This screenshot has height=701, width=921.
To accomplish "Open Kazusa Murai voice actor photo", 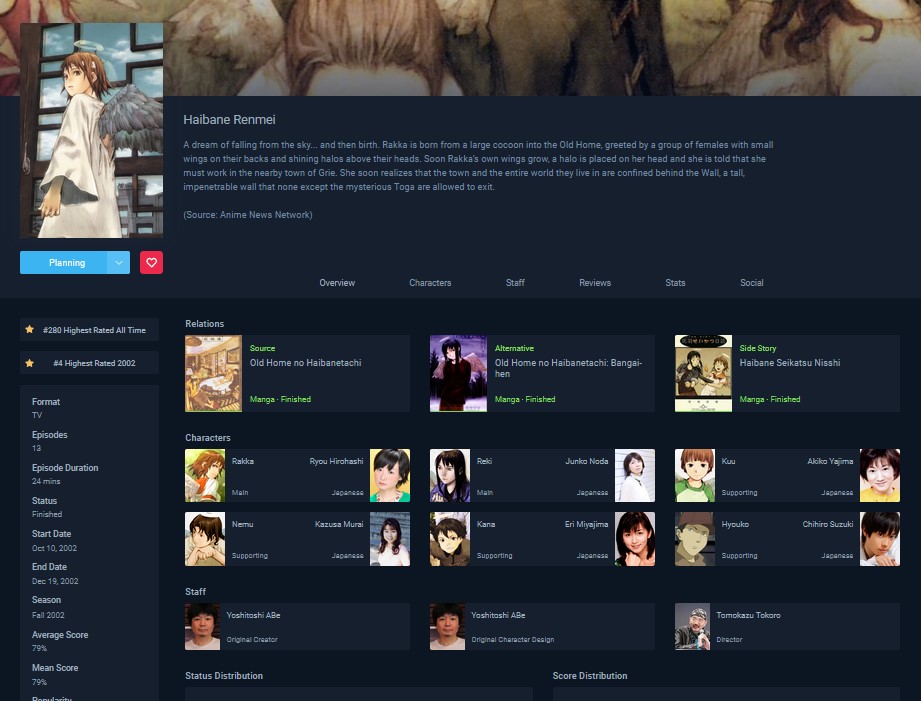I will pyautogui.click(x=390, y=539).
